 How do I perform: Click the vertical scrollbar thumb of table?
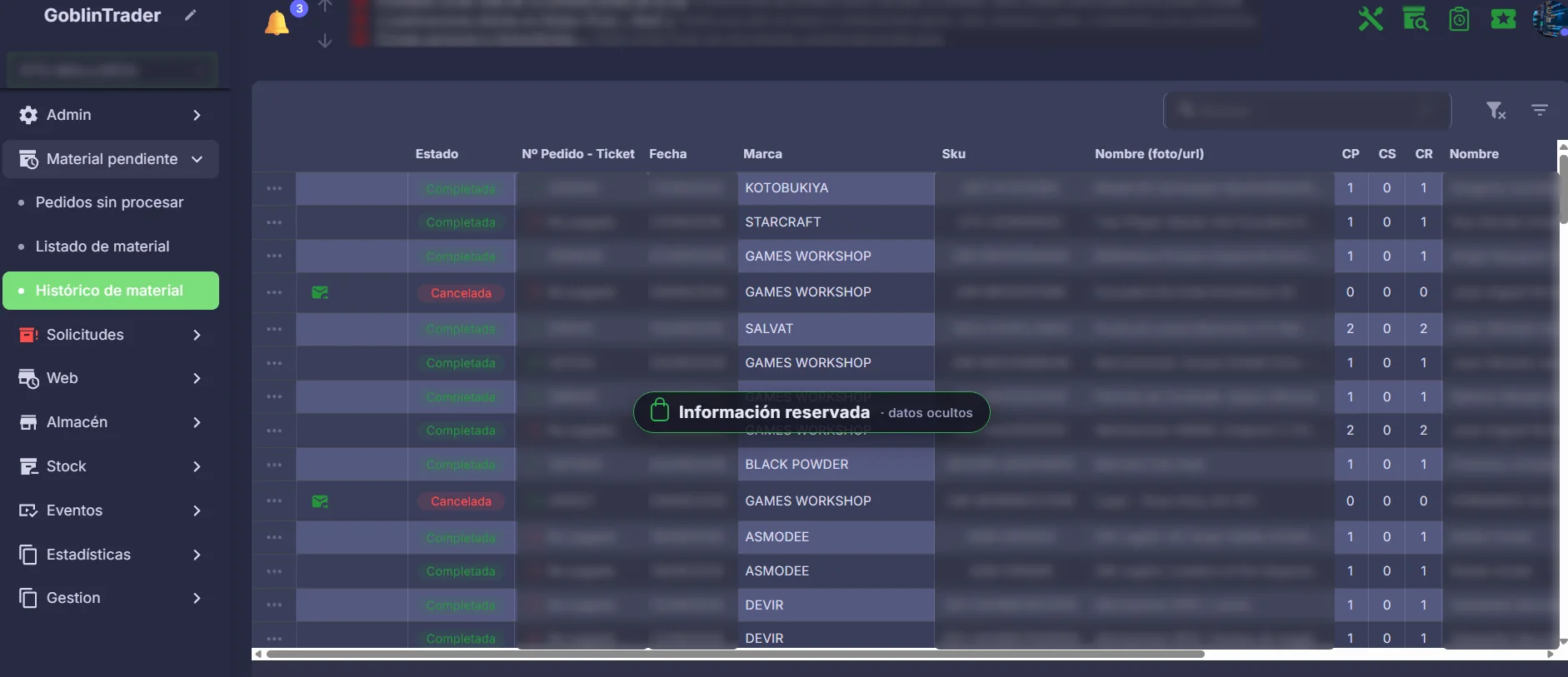point(1563,189)
